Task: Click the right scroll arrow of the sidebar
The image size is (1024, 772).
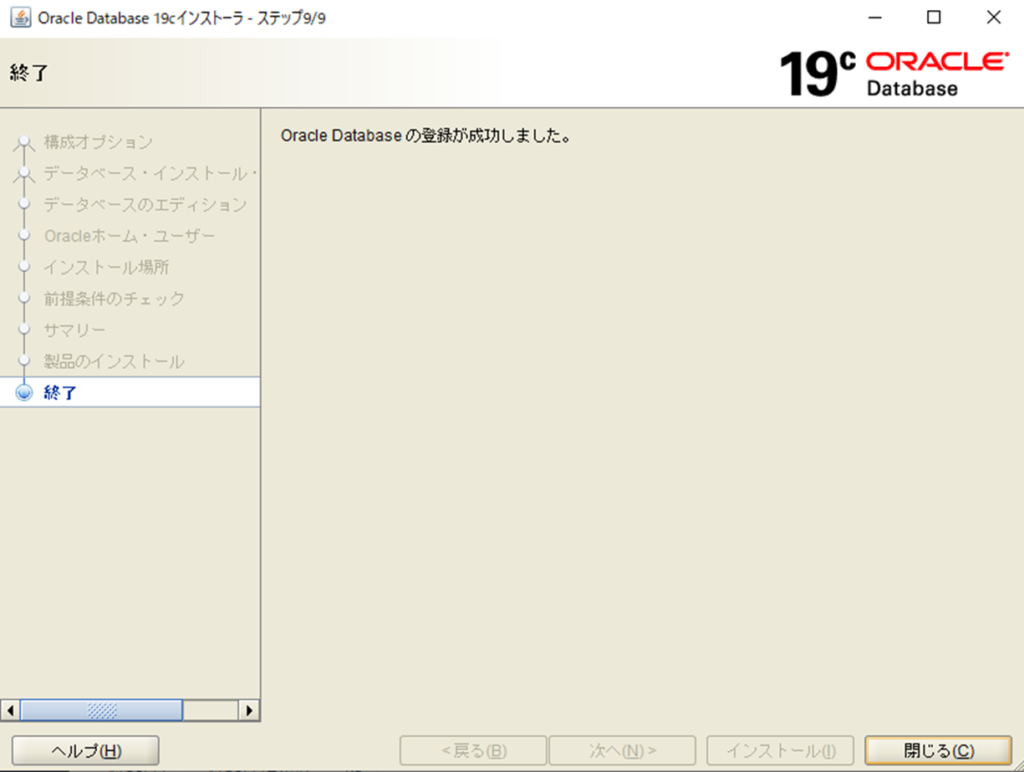Action: point(250,710)
